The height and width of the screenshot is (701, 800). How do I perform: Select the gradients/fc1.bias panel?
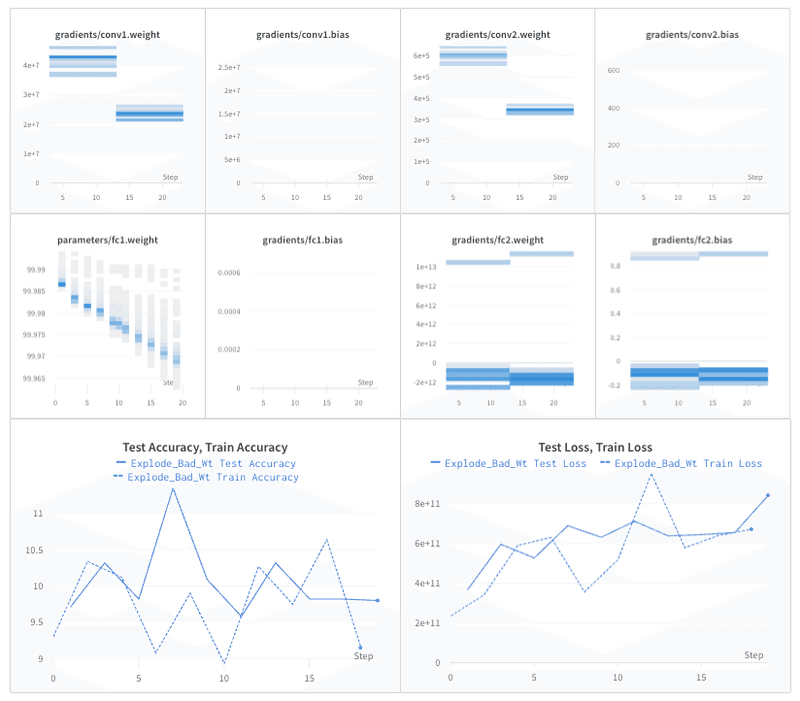coord(303,316)
